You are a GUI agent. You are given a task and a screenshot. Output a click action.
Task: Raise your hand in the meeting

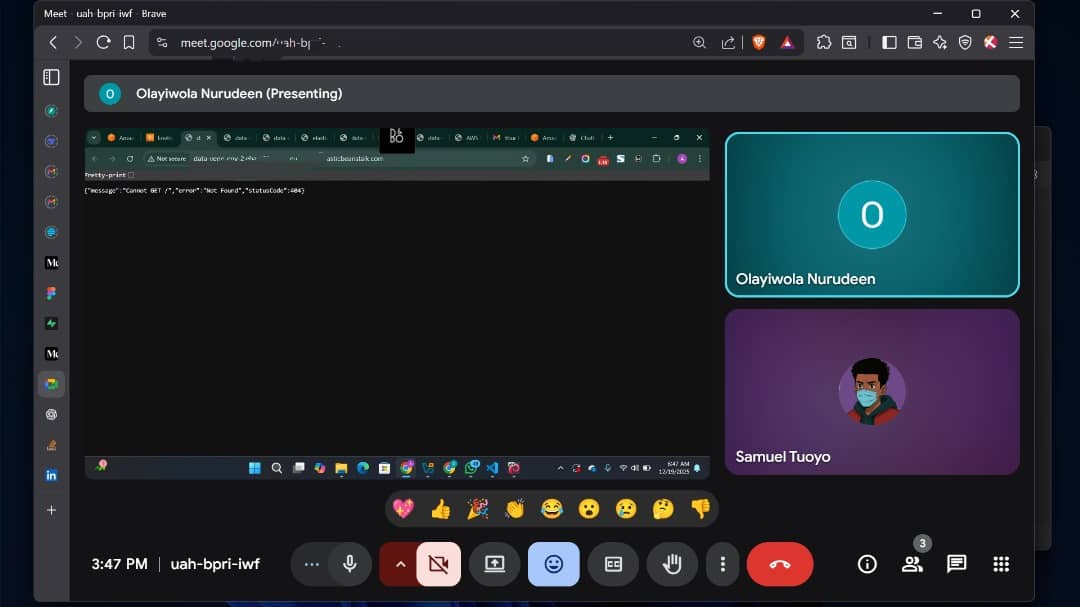click(672, 564)
